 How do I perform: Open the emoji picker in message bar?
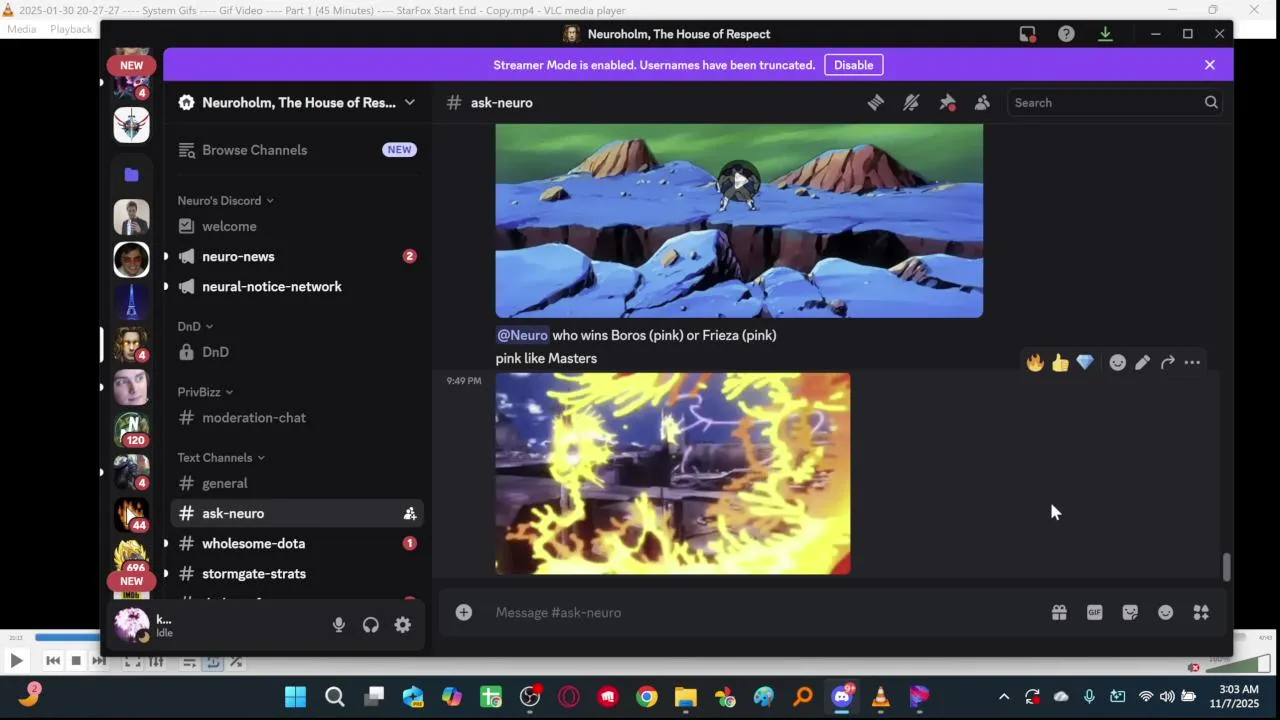pyautogui.click(x=1166, y=612)
